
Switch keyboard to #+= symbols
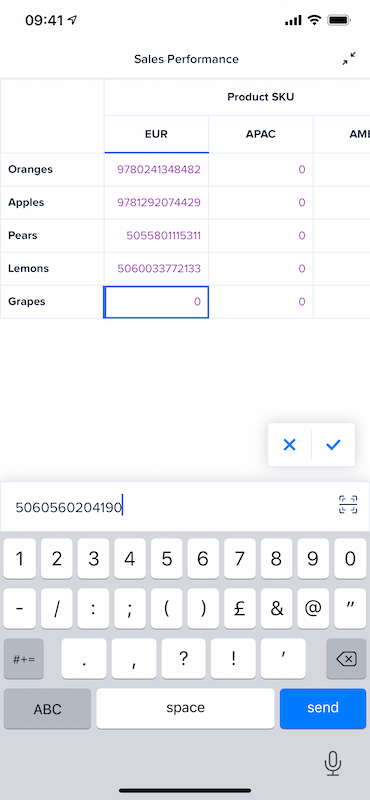click(x=24, y=659)
